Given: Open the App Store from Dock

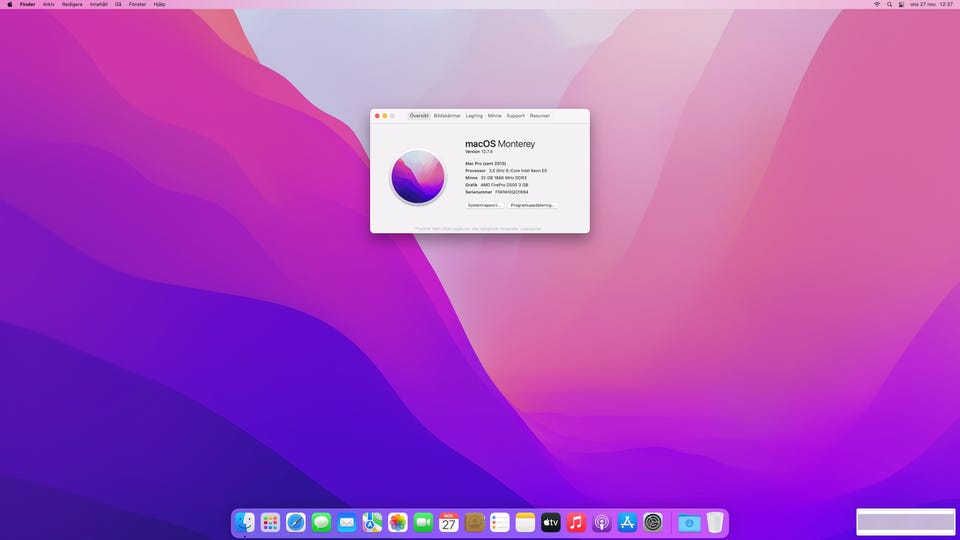Looking at the screenshot, I should tap(627, 522).
